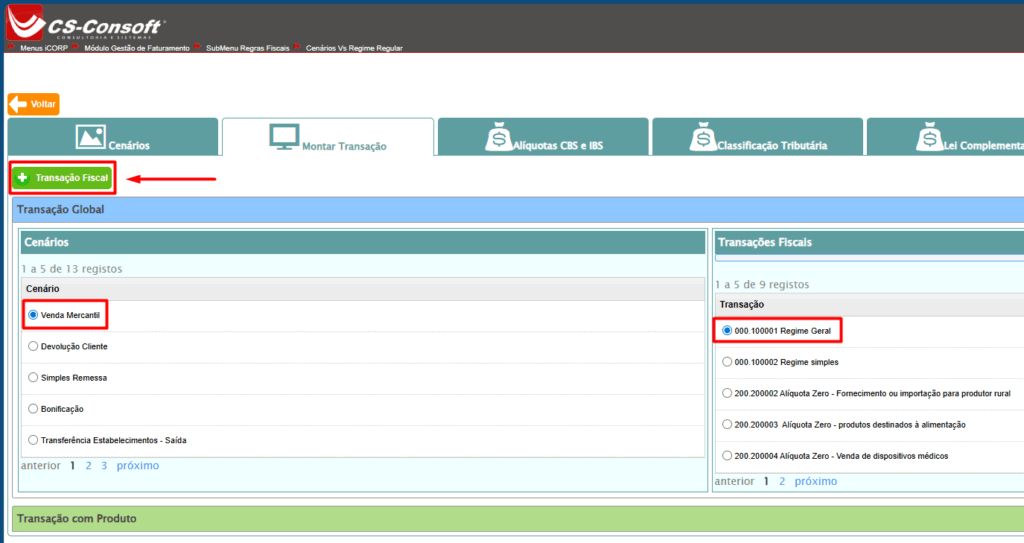The height and width of the screenshot is (543, 1024).
Task: Select 200.200004 Venda de dispositivos médicos option
Action: [x=727, y=455]
